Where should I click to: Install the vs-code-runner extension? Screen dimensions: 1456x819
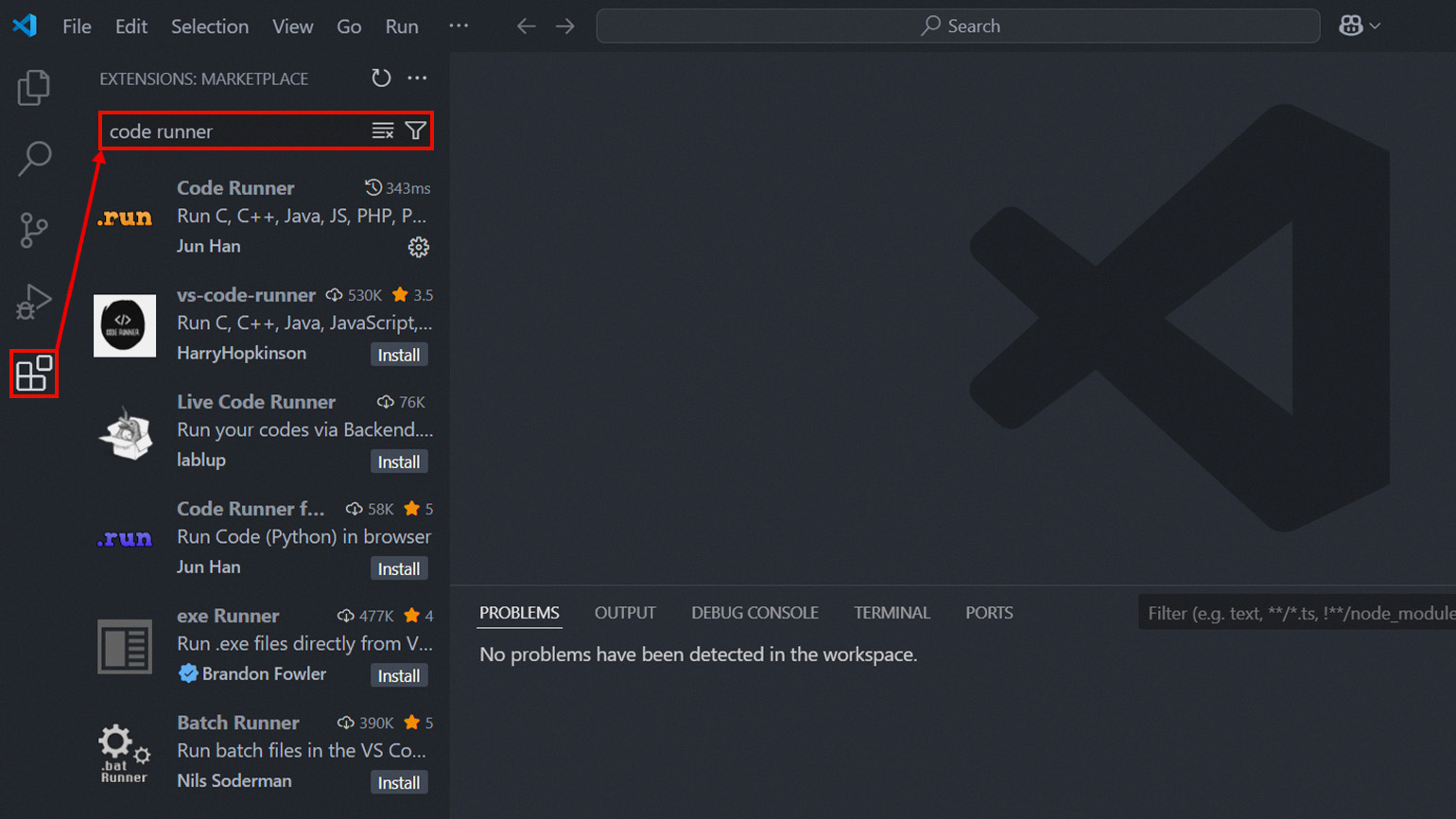click(399, 356)
